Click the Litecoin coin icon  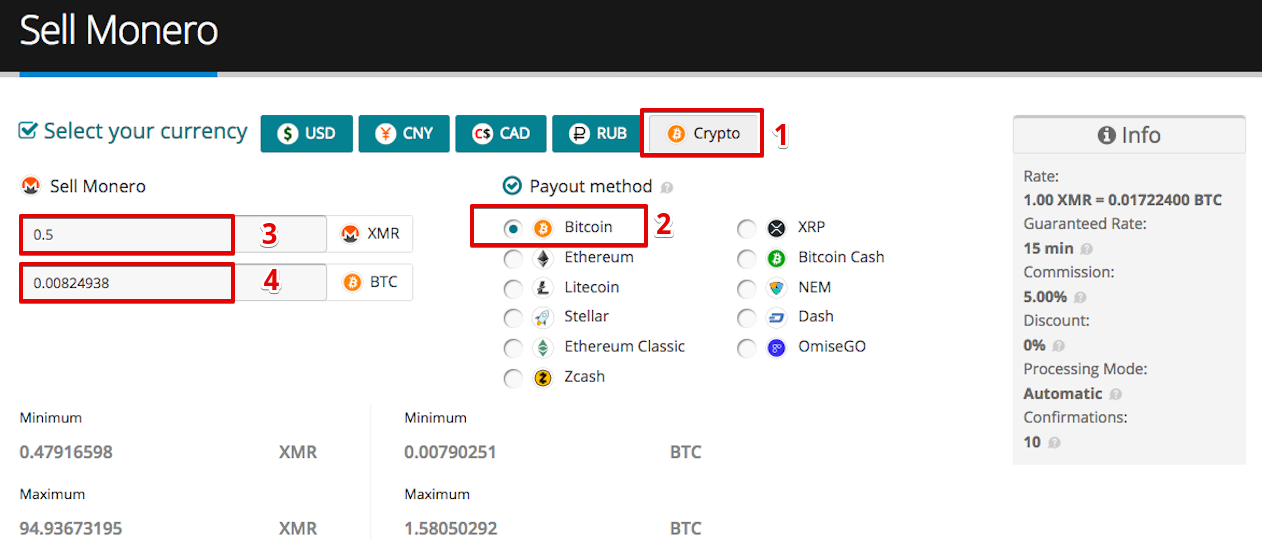click(x=543, y=288)
